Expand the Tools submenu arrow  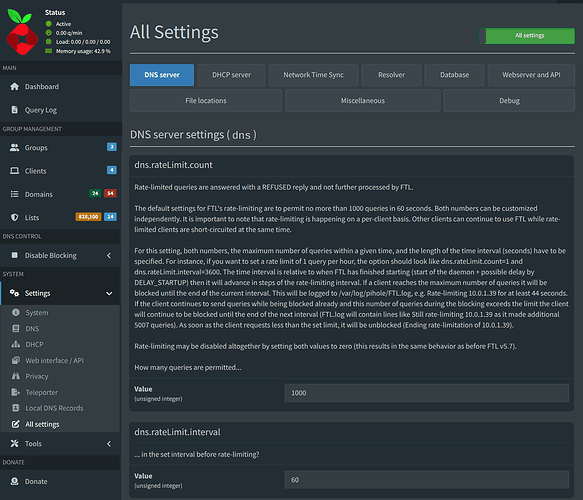coord(109,443)
